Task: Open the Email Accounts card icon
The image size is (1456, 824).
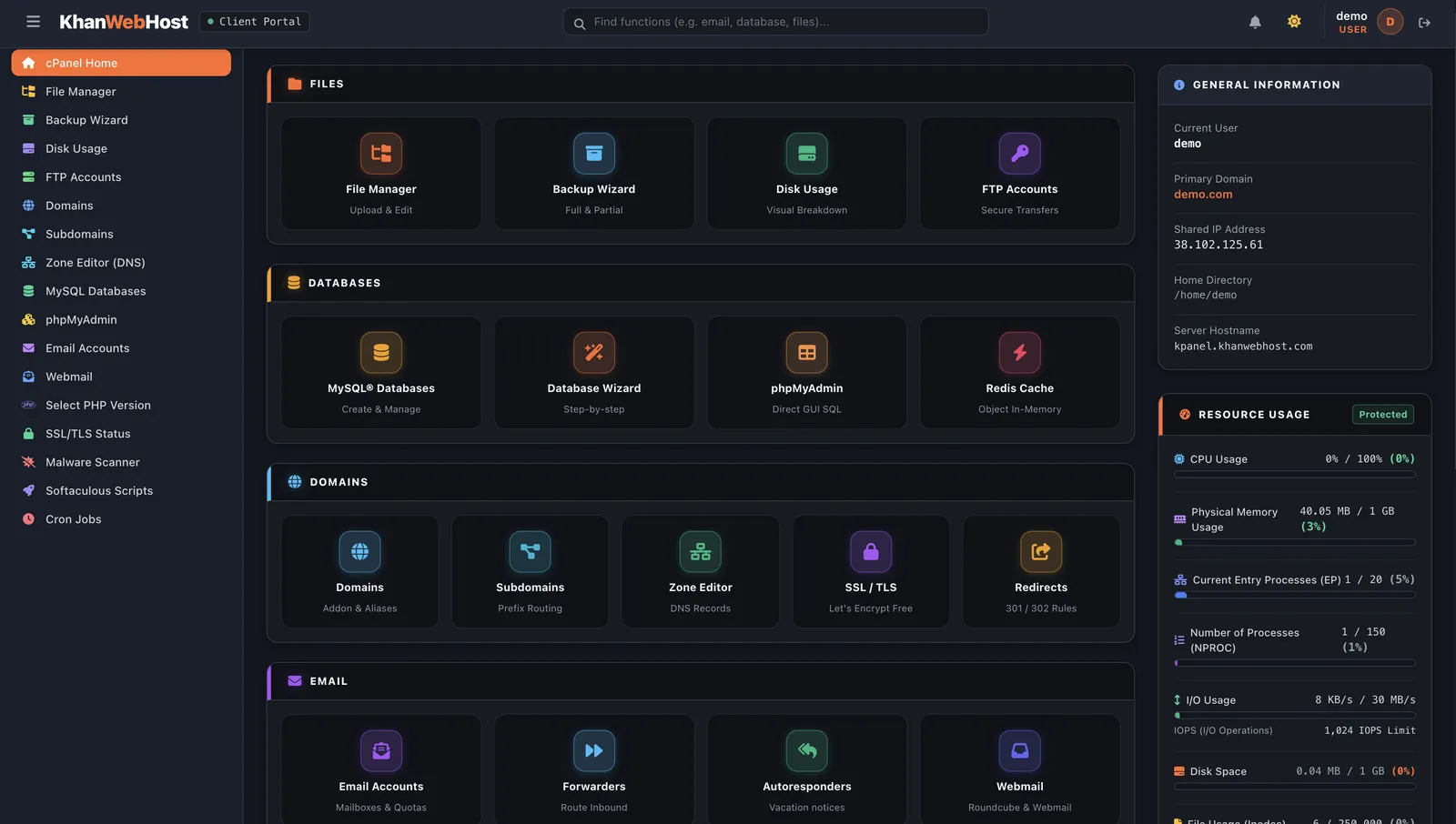Action: [381, 751]
